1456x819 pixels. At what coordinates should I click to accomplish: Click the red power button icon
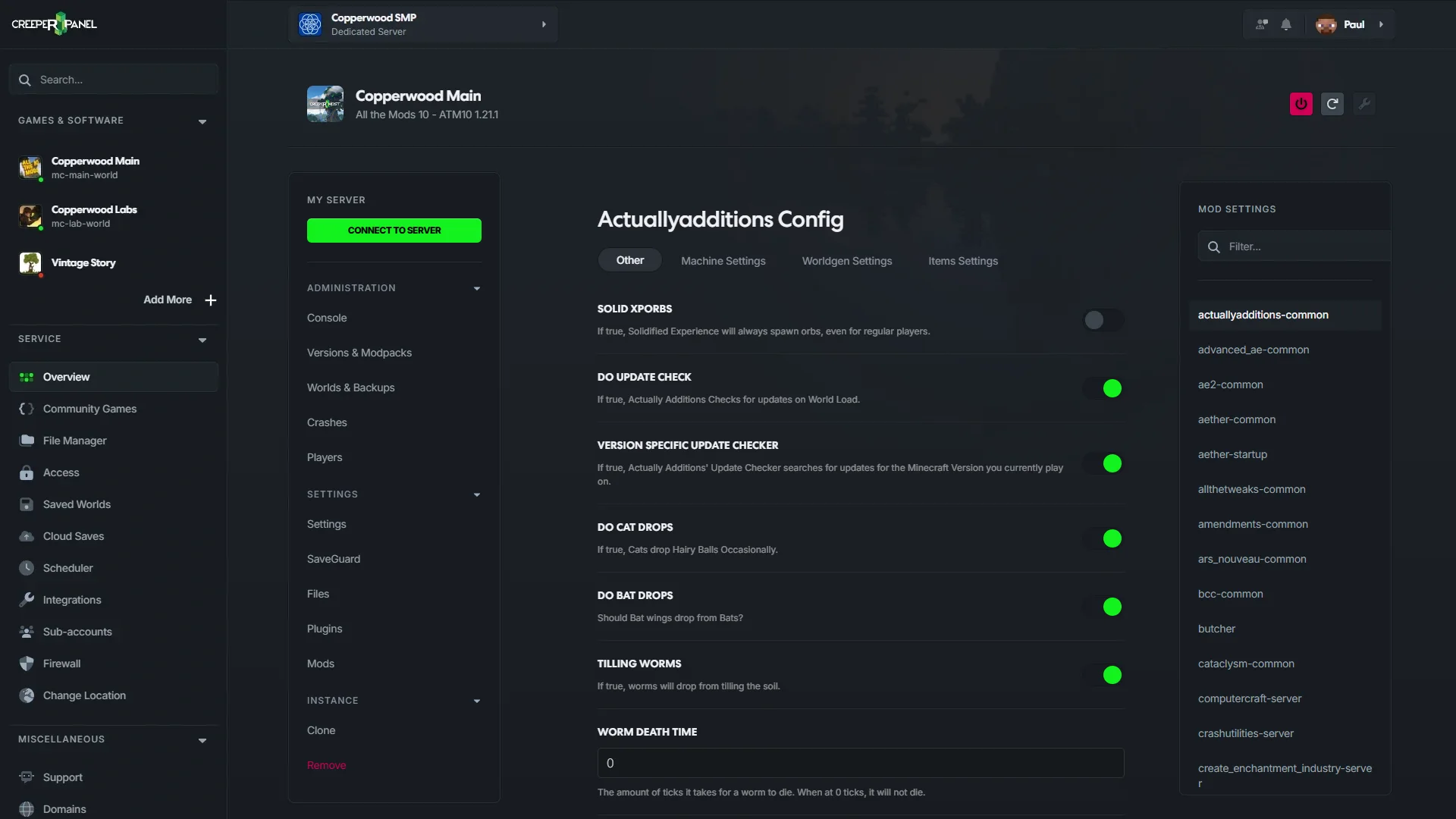tap(1301, 104)
